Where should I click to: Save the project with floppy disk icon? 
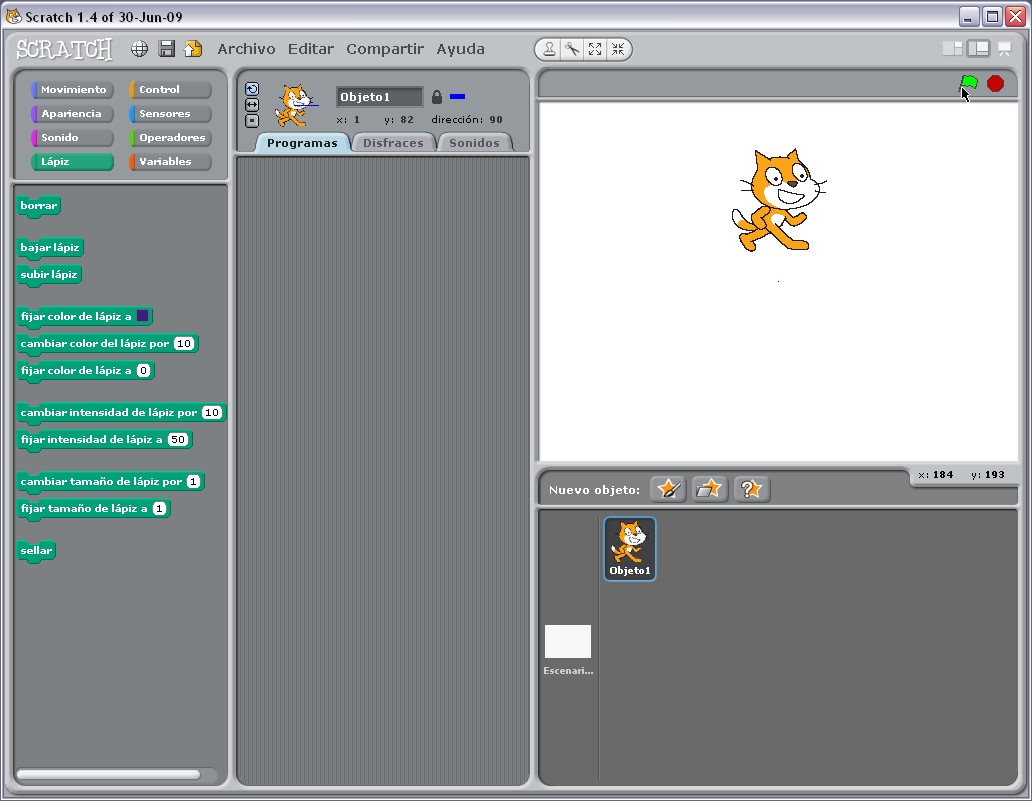[x=167, y=49]
